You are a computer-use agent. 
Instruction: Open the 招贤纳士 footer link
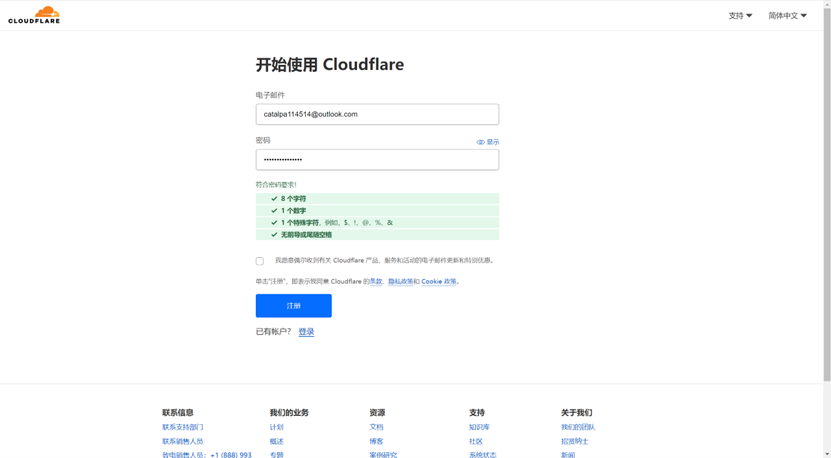575,441
